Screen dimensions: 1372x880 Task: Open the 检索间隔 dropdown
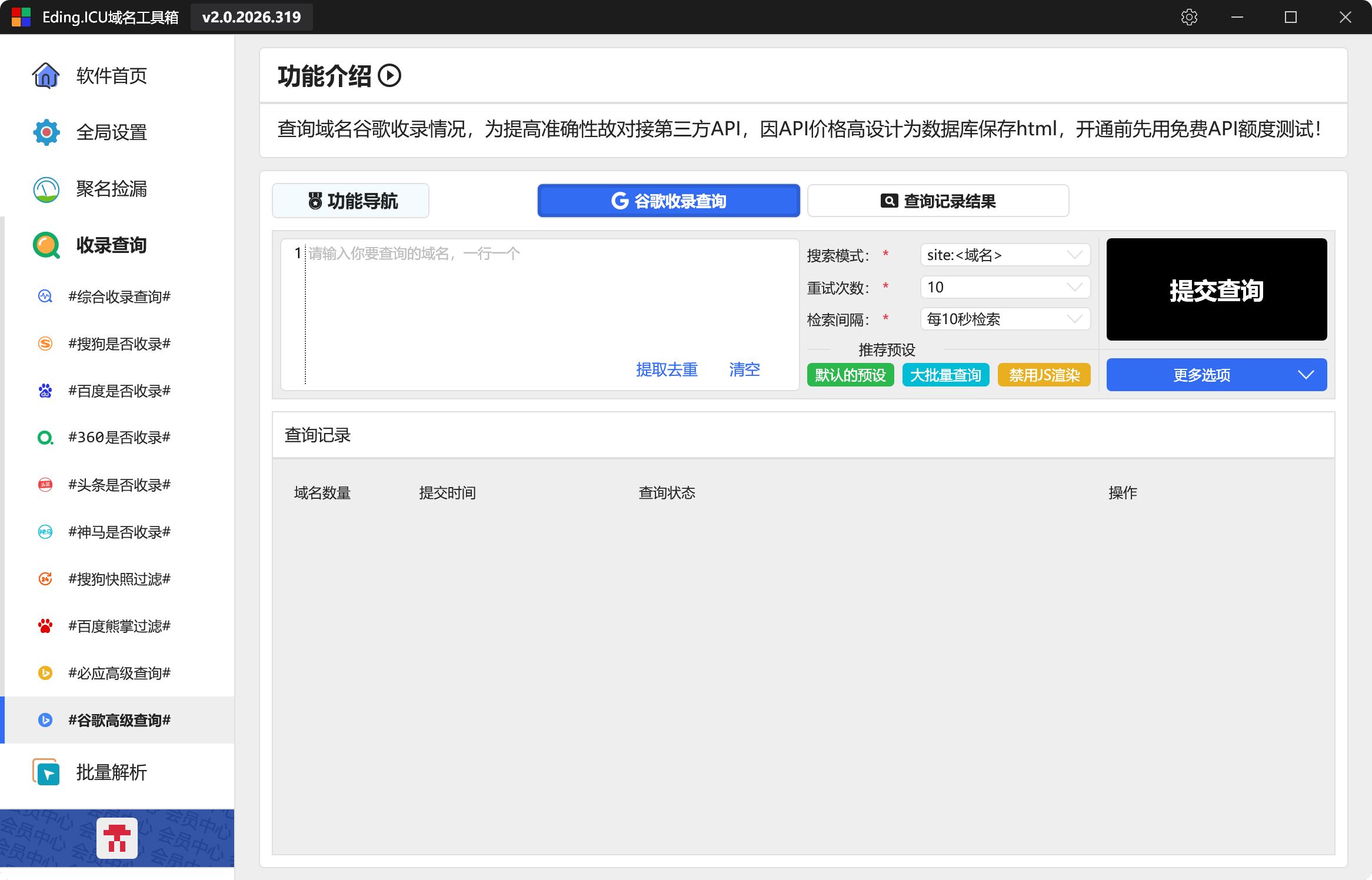tap(1005, 319)
